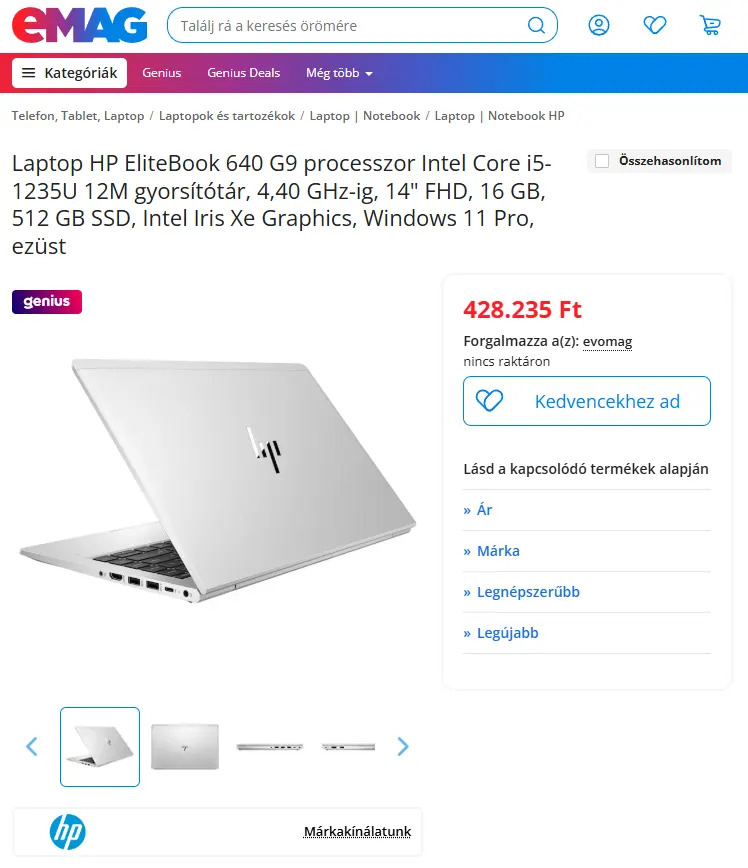Open the Legnépszerűbb related link

528,592
